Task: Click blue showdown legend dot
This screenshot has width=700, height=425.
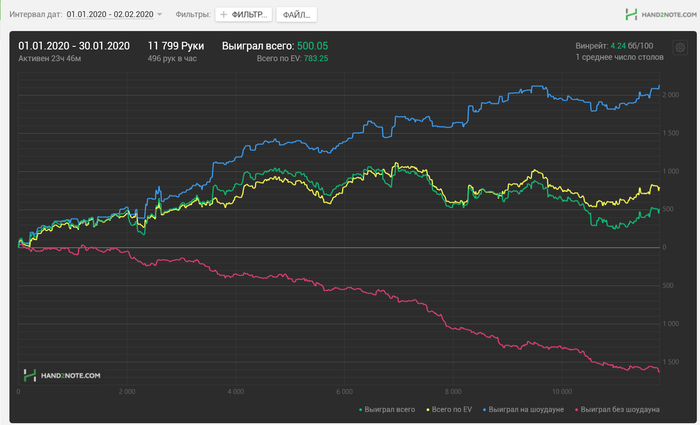Action: 484,410
